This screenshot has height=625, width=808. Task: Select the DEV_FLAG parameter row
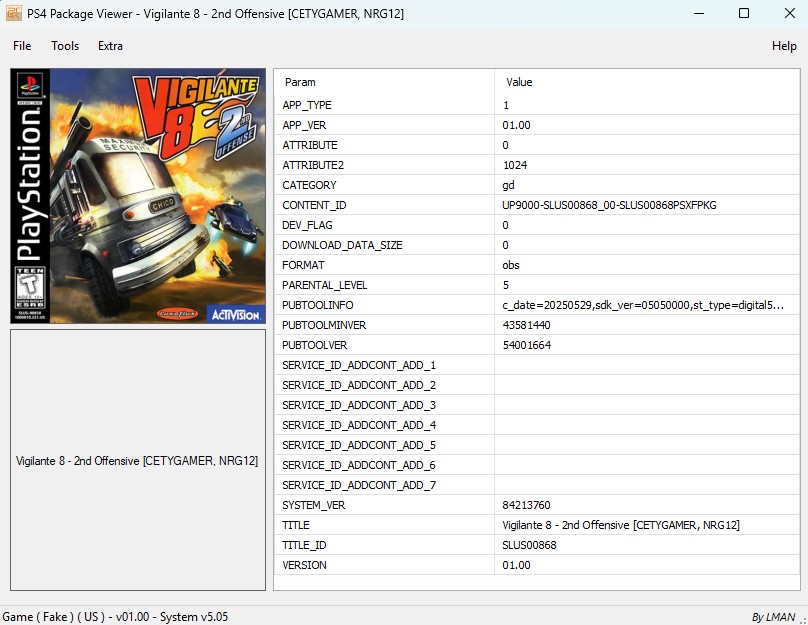(536, 225)
